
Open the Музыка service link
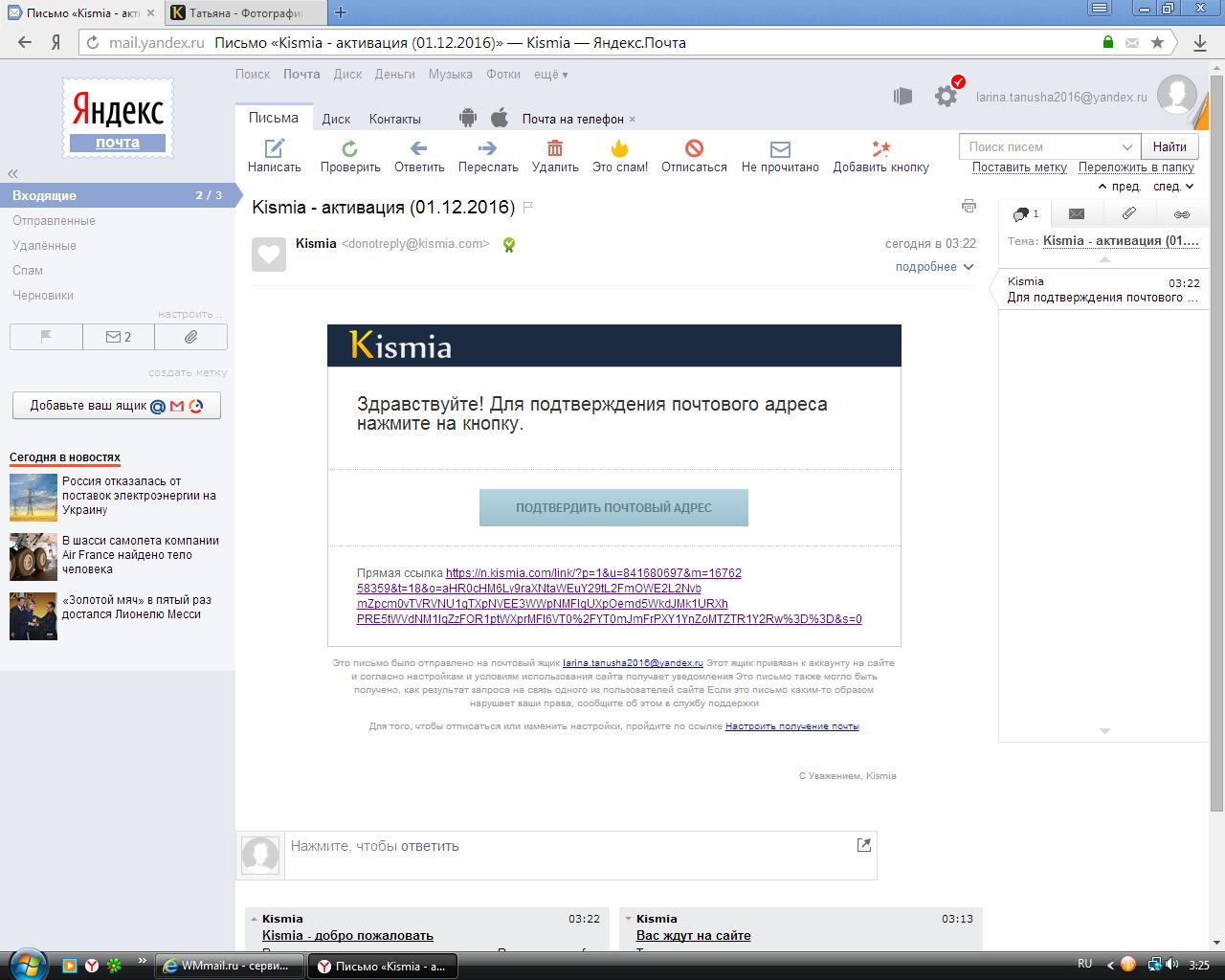click(450, 75)
